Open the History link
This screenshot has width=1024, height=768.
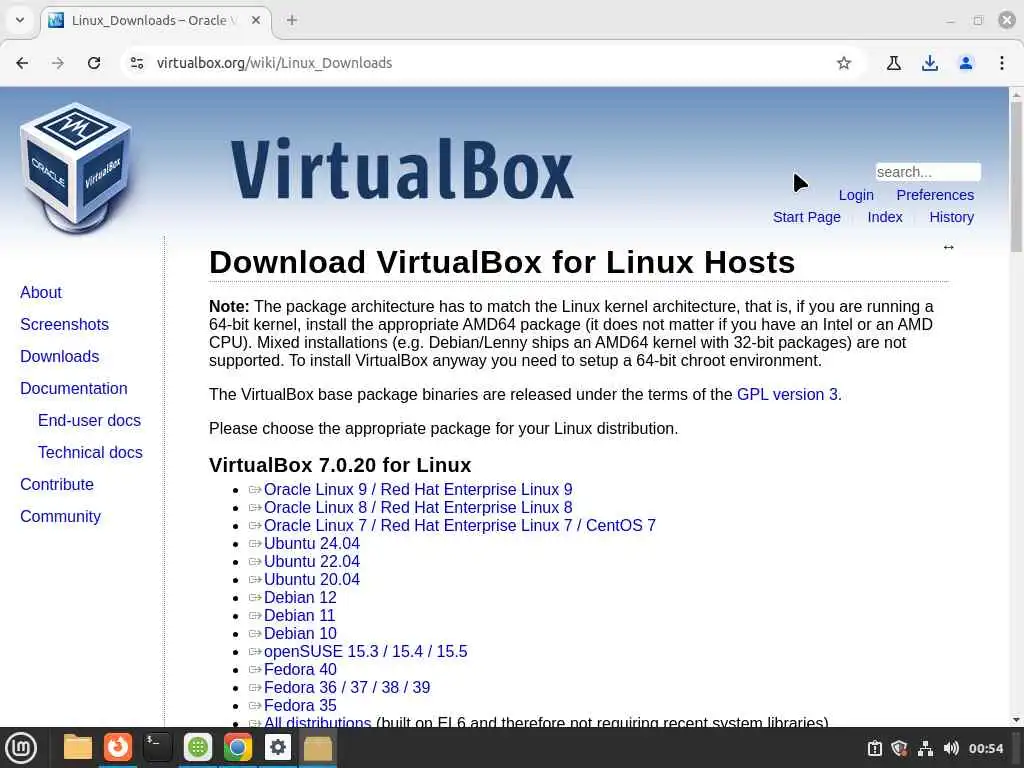952,217
